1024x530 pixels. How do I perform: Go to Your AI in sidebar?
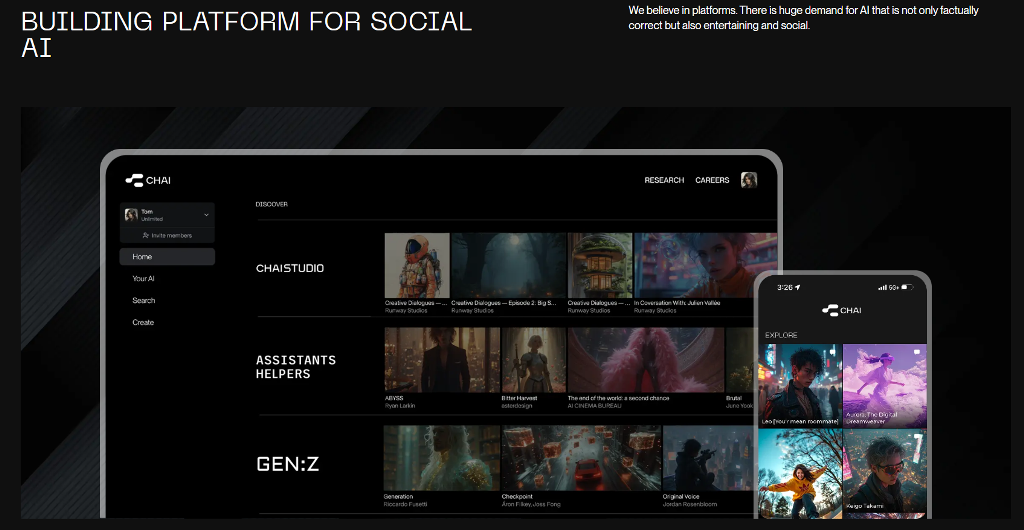click(144, 279)
